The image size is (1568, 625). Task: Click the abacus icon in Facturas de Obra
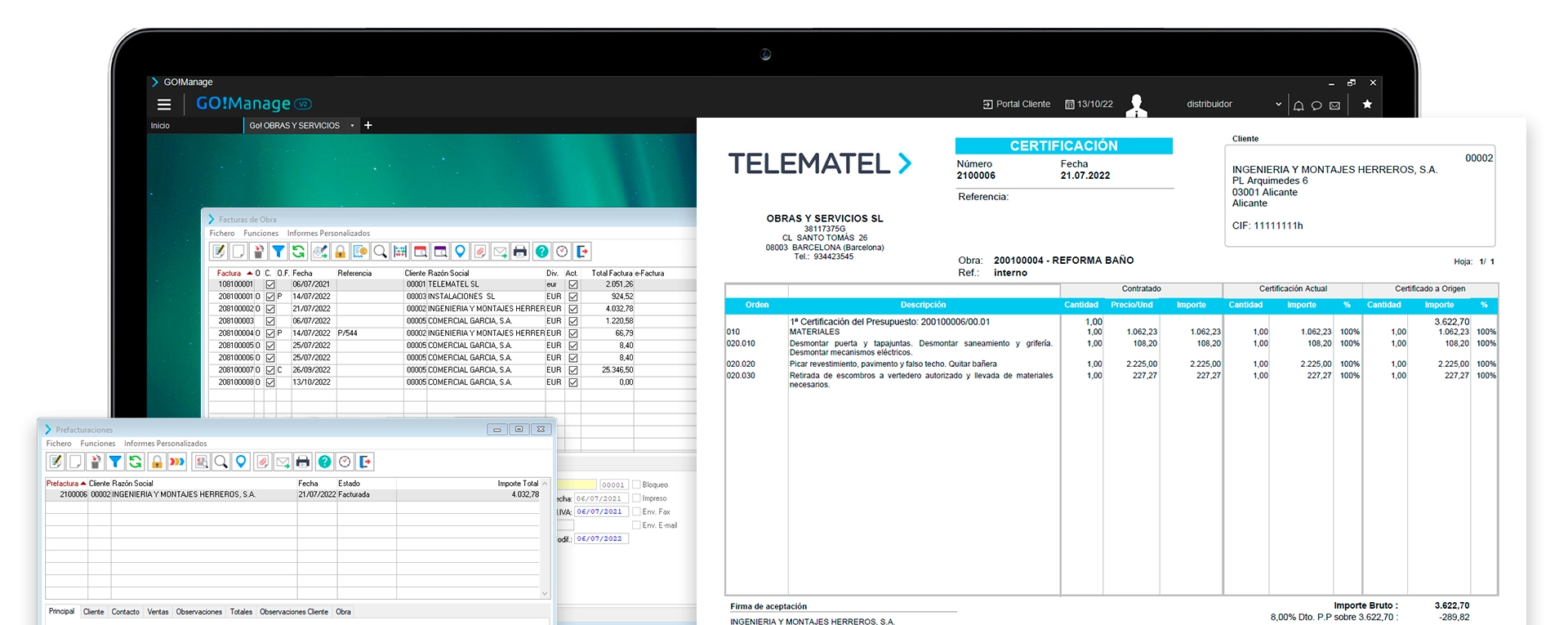coord(400,252)
